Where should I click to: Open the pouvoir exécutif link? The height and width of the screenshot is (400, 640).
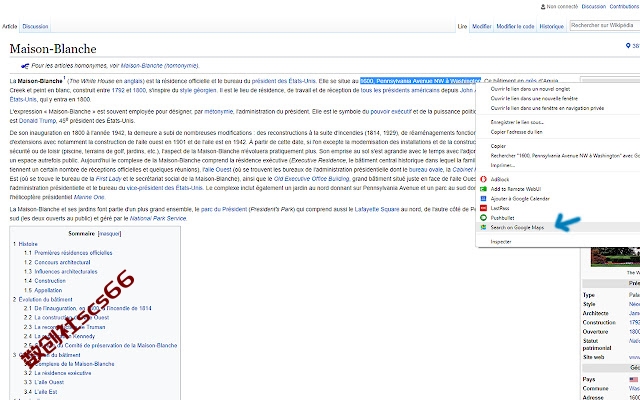391,111
